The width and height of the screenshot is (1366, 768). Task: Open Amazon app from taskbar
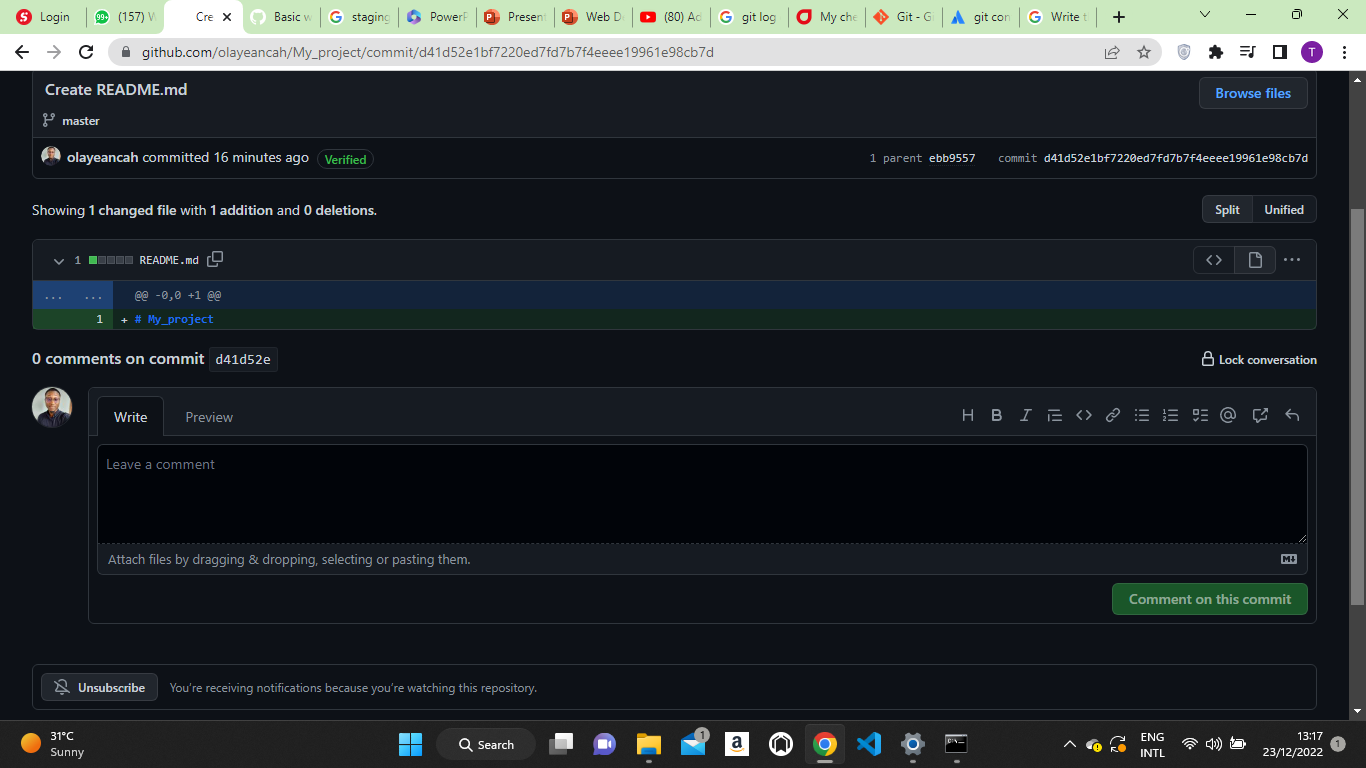point(737,744)
